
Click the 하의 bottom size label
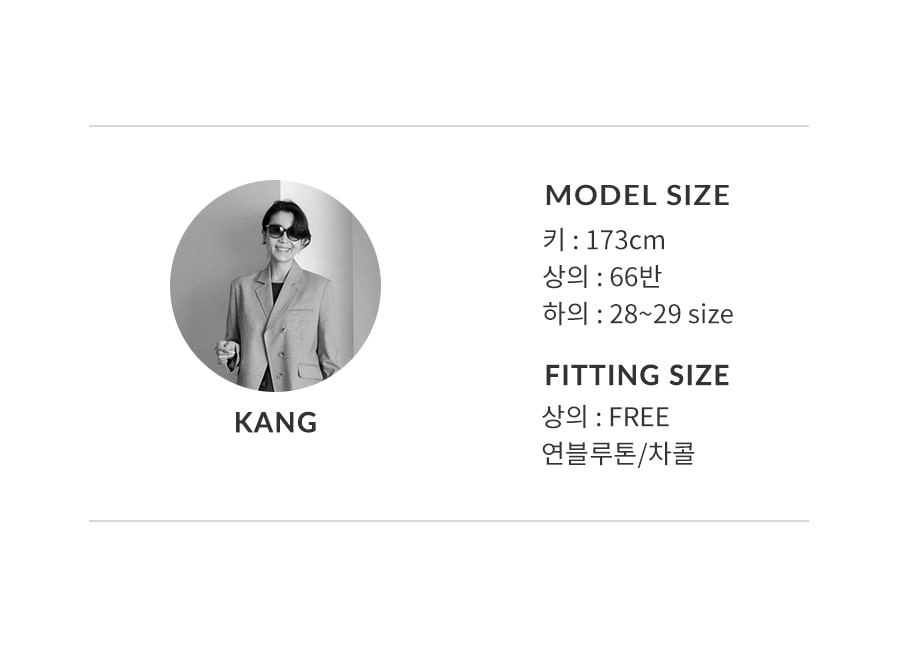click(565, 314)
